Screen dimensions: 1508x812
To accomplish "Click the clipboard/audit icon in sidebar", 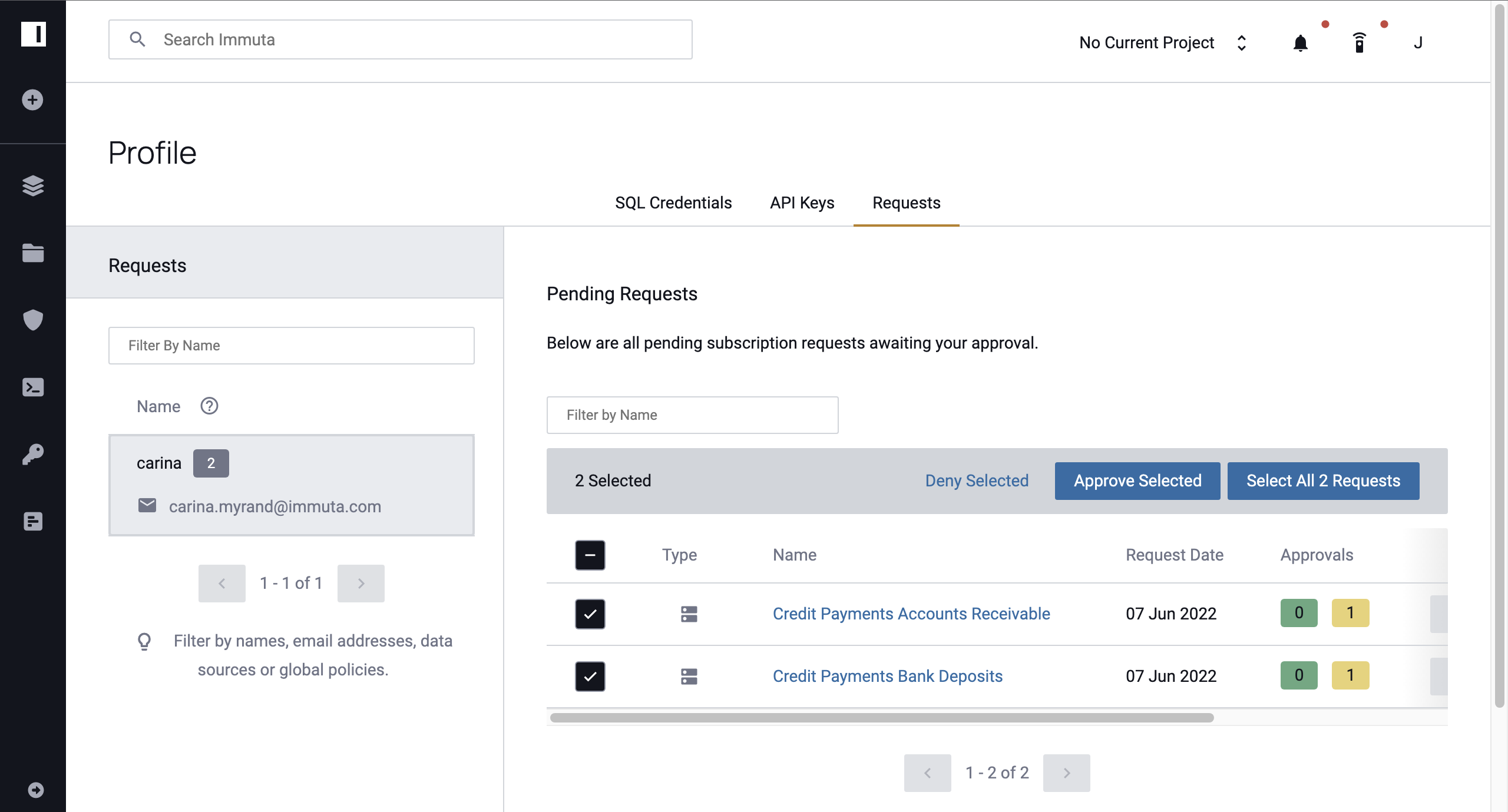I will coord(33,520).
